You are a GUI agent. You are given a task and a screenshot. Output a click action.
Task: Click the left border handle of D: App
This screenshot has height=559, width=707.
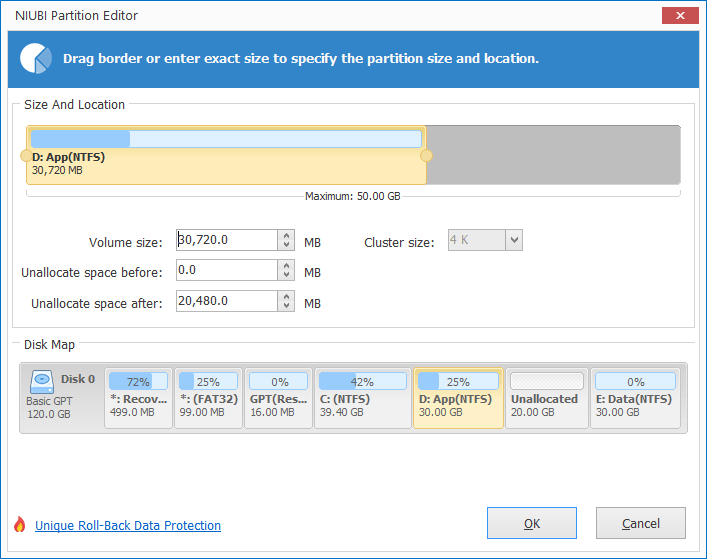coord(26,156)
